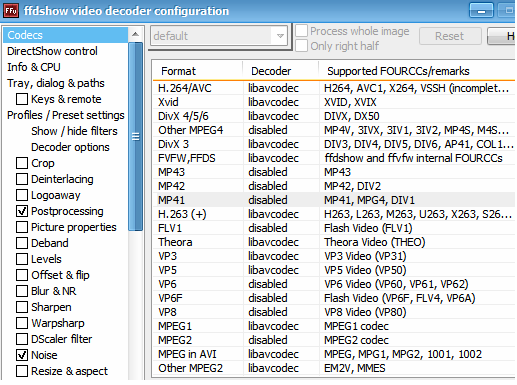This screenshot has height=385, width=517.
Task: Enable the Deinterlacing checkbox
Action: [x=22, y=179]
